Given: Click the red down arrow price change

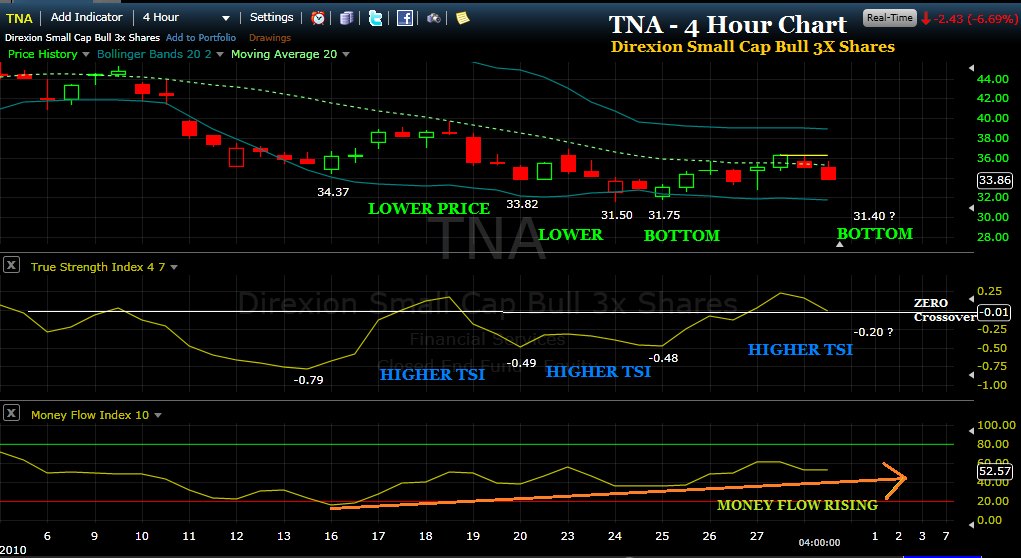Looking at the screenshot, I should pos(926,19).
